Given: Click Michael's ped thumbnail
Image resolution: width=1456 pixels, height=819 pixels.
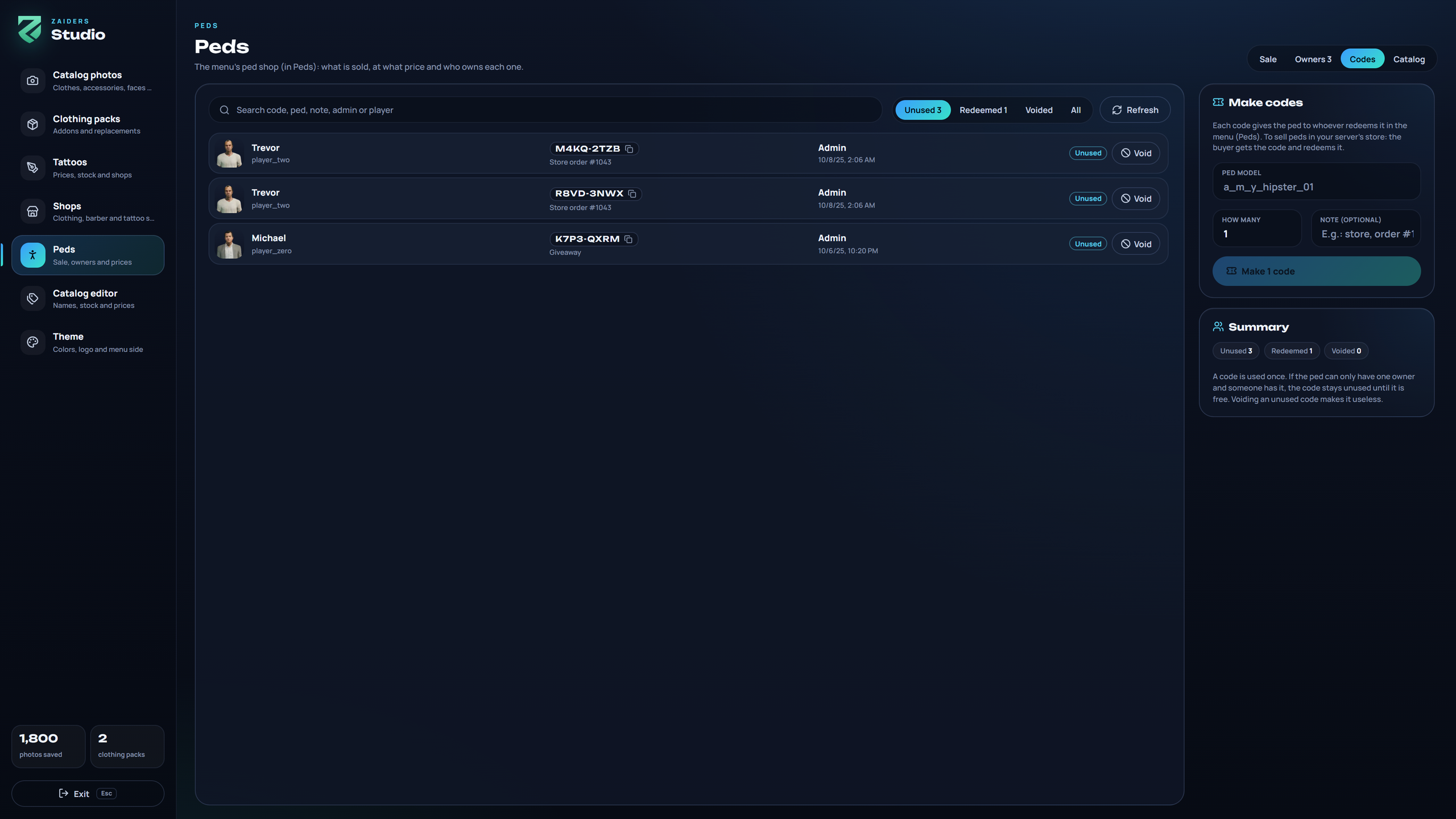Looking at the screenshot, I should tap(229, 244).
